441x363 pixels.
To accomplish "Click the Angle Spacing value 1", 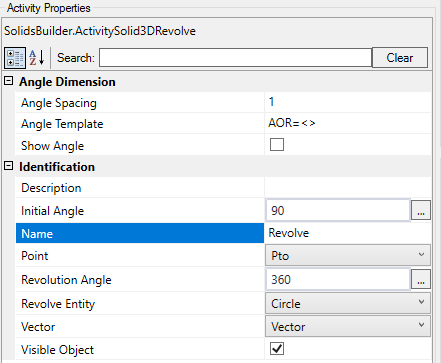I will pos(271,102).
